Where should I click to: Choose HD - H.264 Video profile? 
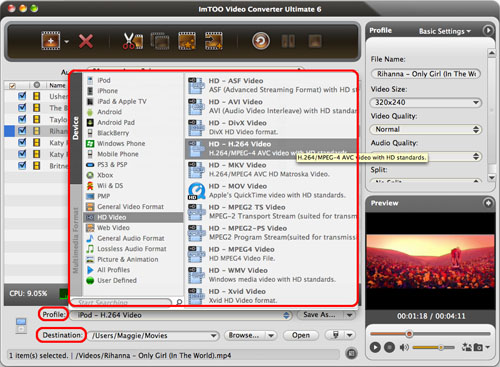[x=271, y=149]
